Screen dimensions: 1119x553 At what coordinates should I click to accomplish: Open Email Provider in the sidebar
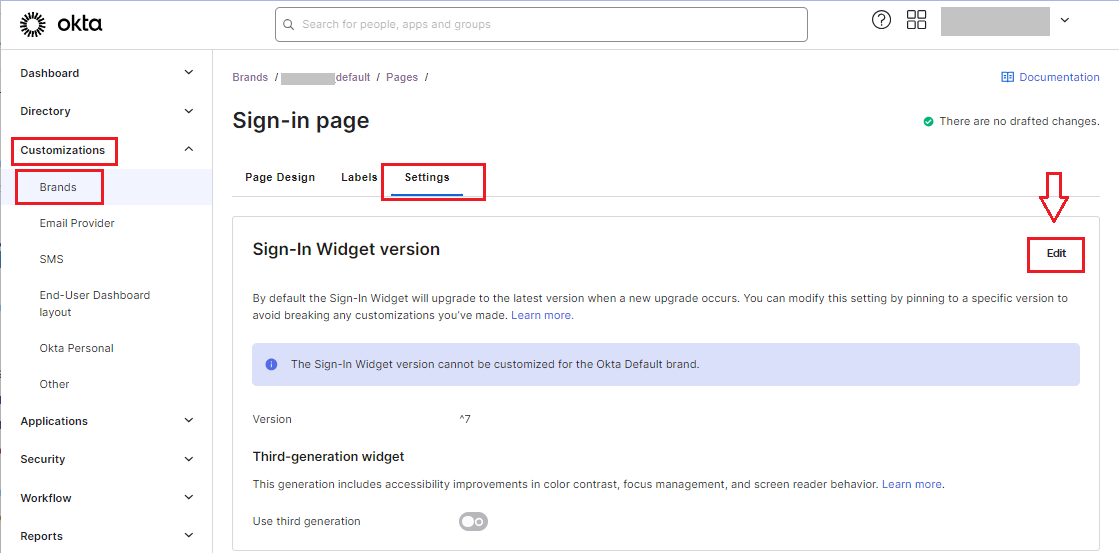coord(77,223)
